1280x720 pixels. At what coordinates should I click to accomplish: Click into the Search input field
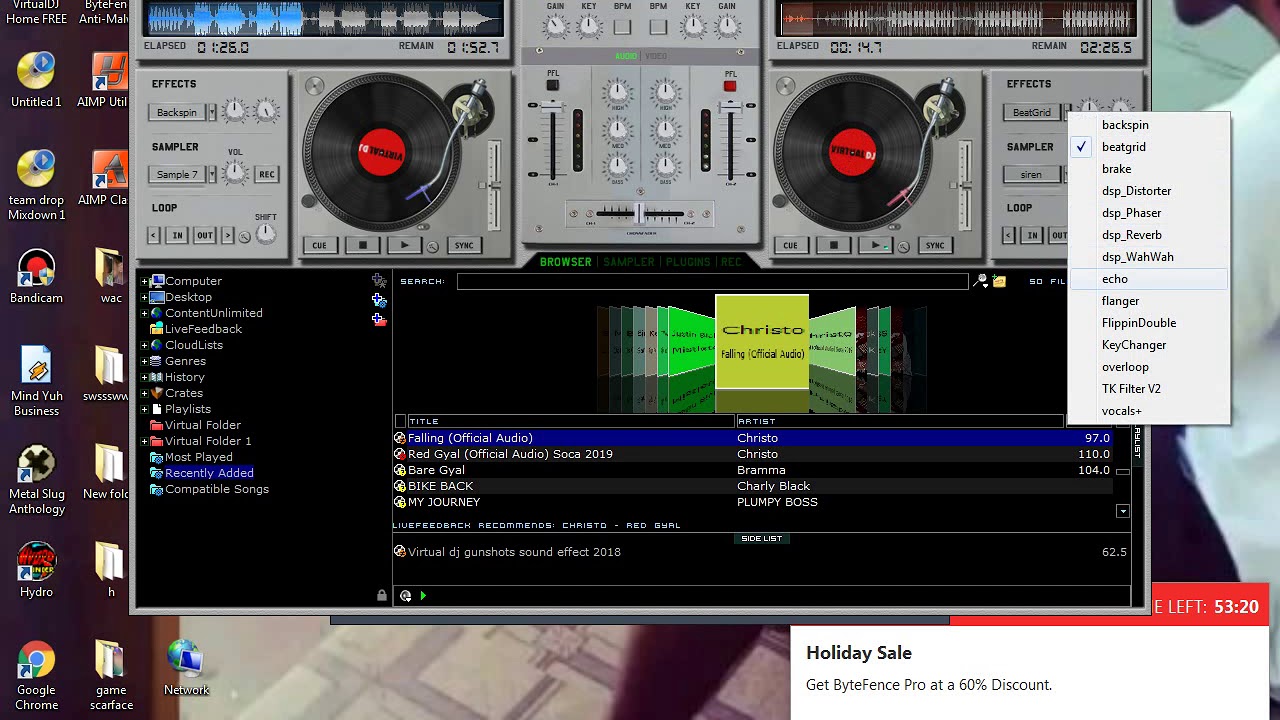712,282
